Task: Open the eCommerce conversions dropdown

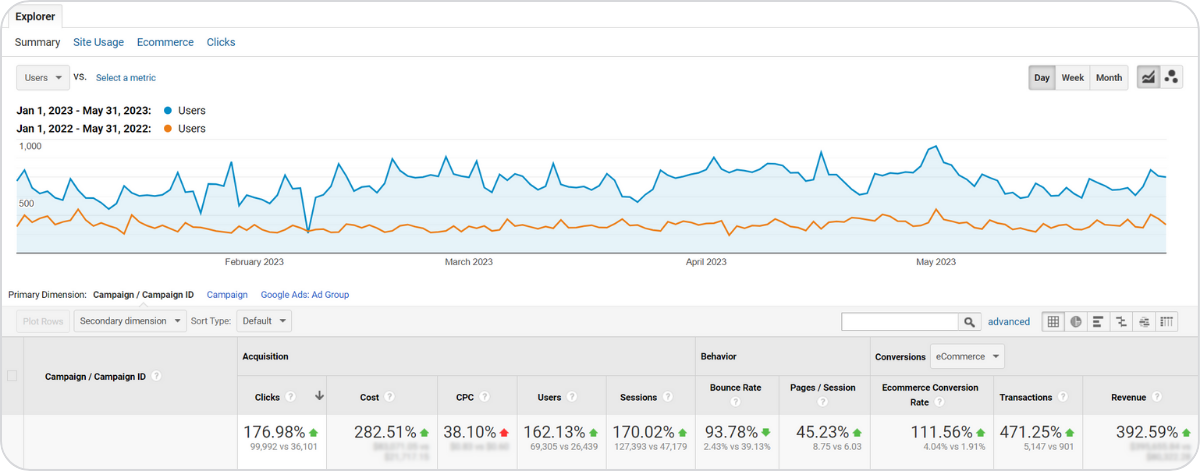Action: coord(966,356)
